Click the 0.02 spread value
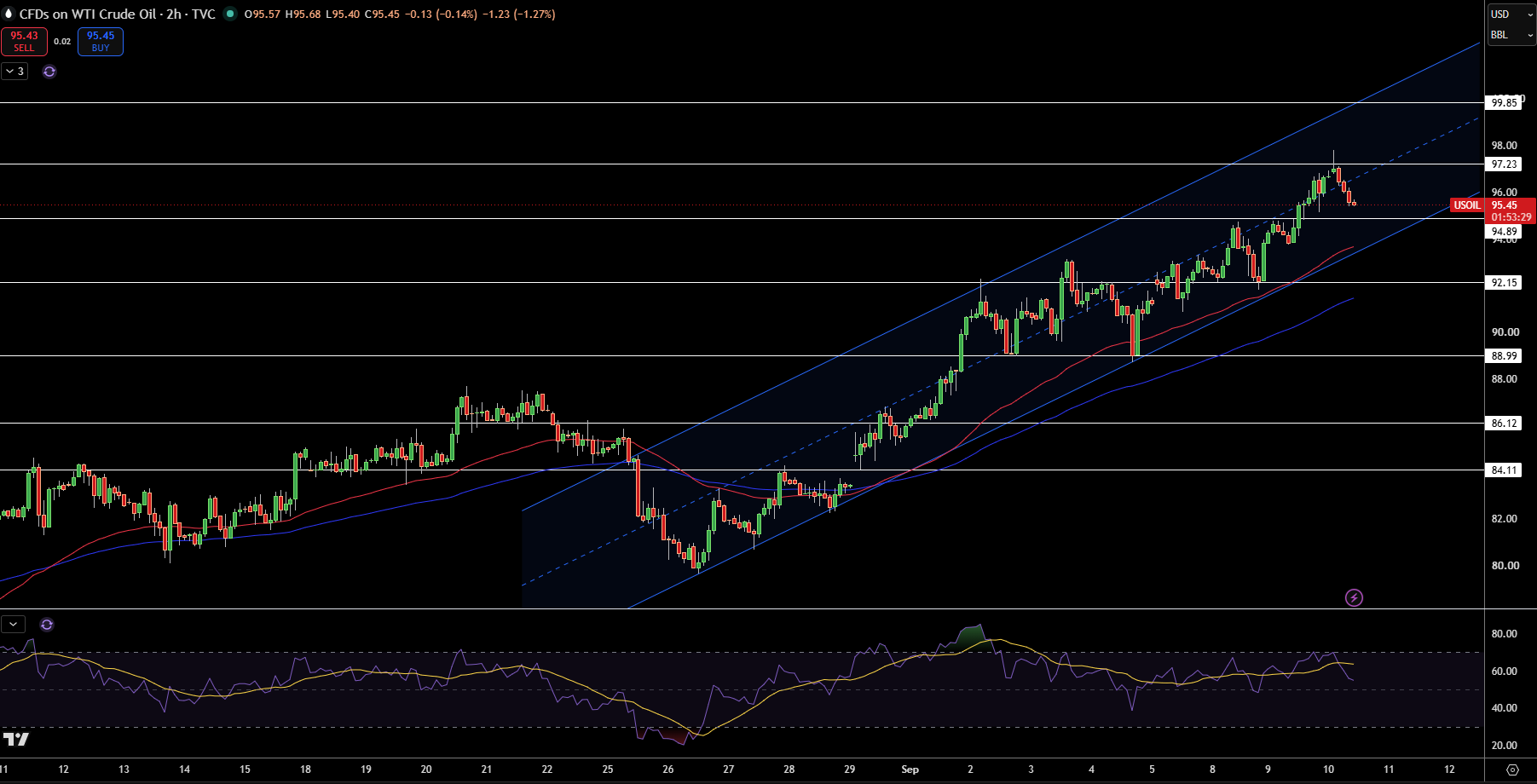The height and width of the screenshot is (784, 1537). point(62,42)
